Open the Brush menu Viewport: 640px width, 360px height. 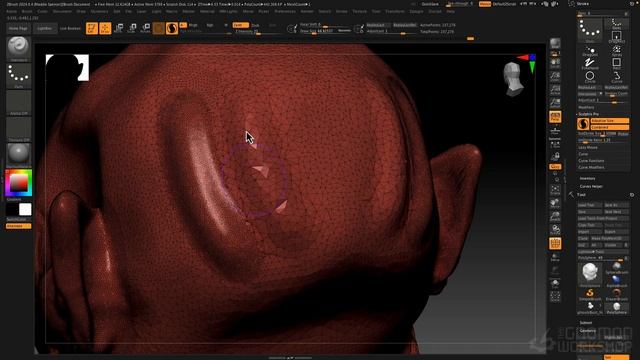(x=27, y=11)
